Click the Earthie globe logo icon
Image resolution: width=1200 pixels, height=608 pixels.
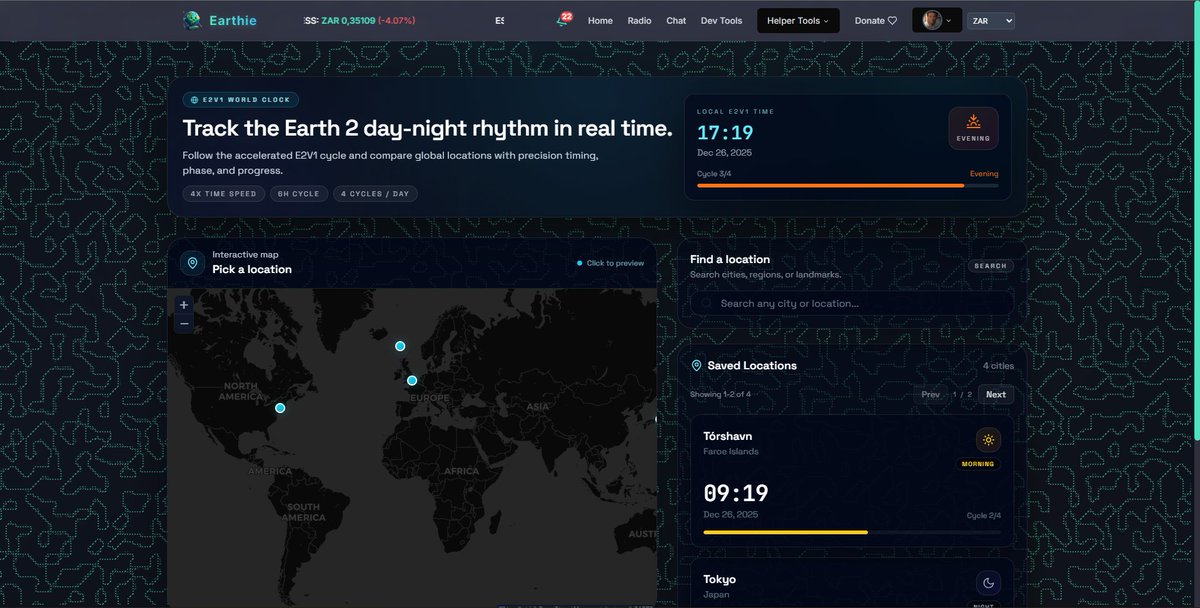(192, 20)
